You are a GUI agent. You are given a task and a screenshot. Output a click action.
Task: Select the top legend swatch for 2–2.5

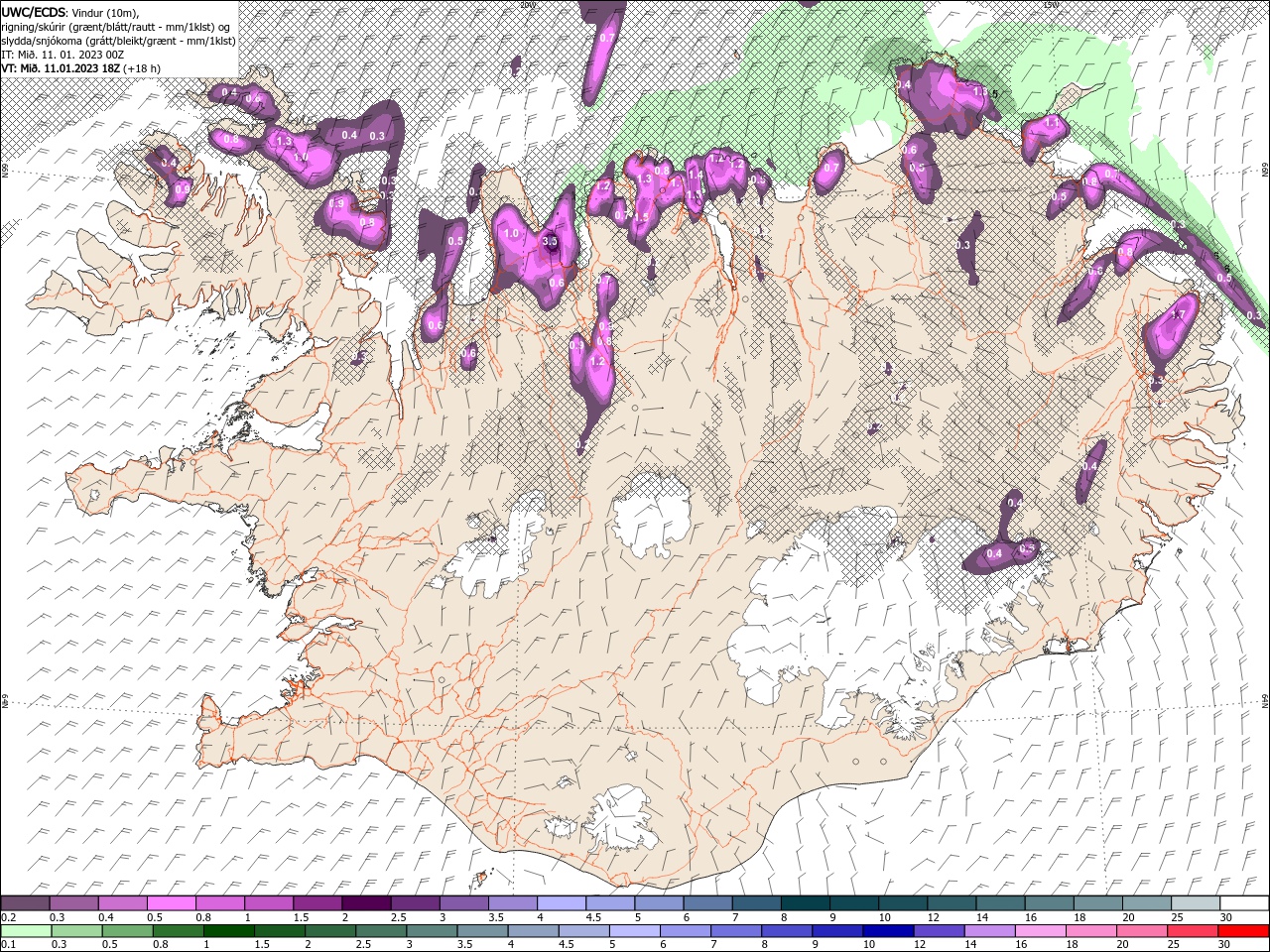(x=366, y=903)
